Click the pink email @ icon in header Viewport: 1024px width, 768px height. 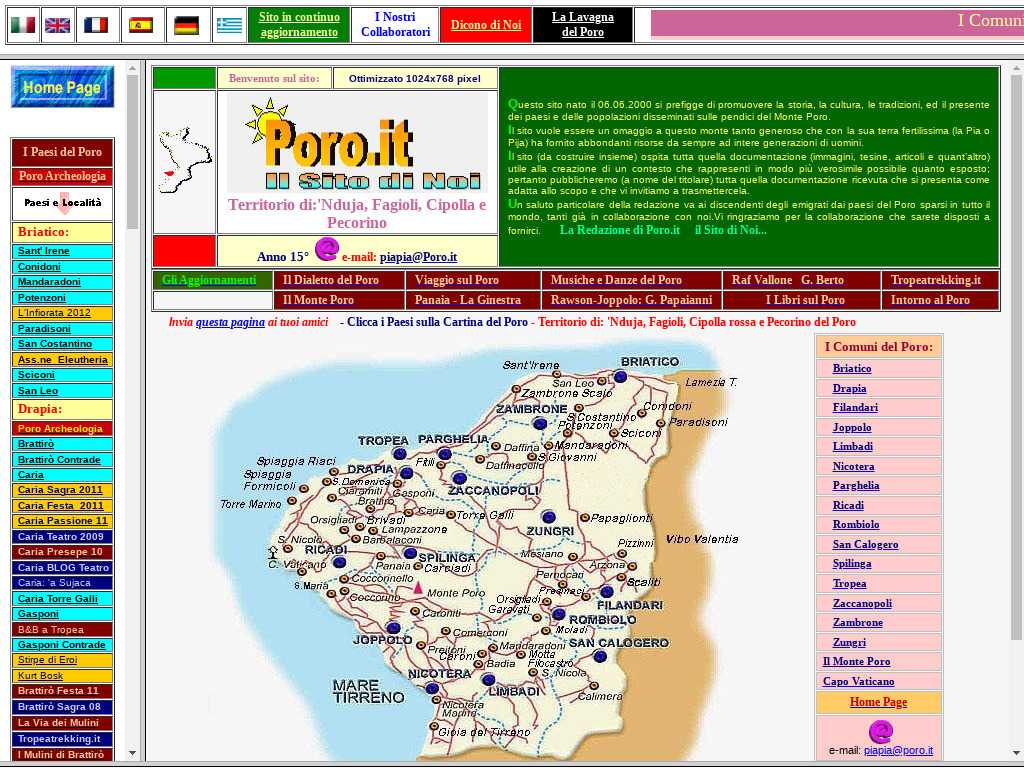point(326,250)
